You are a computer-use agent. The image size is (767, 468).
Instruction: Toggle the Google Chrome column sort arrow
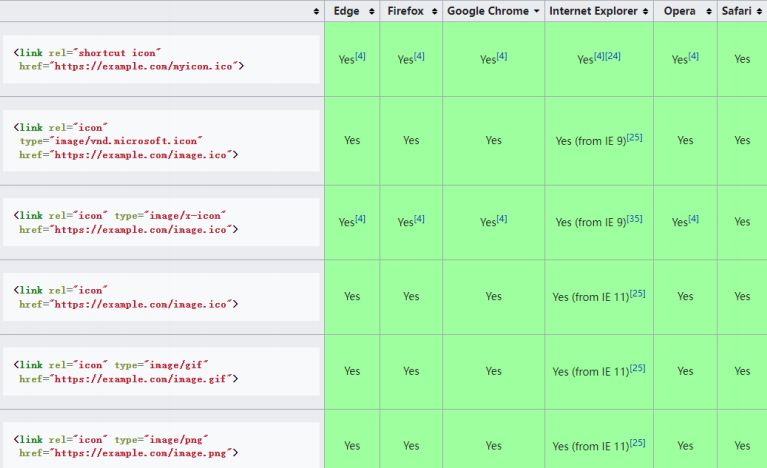537,11
